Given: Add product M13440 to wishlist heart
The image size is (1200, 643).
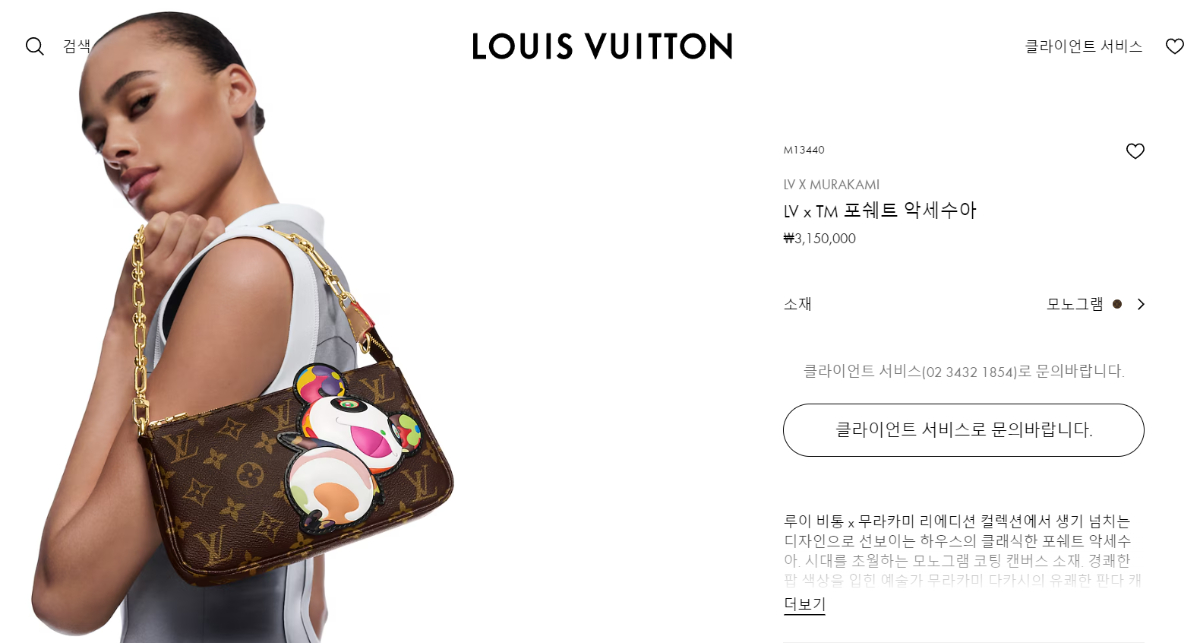Looking at the screenshot, I should [x=1135, y=151].
